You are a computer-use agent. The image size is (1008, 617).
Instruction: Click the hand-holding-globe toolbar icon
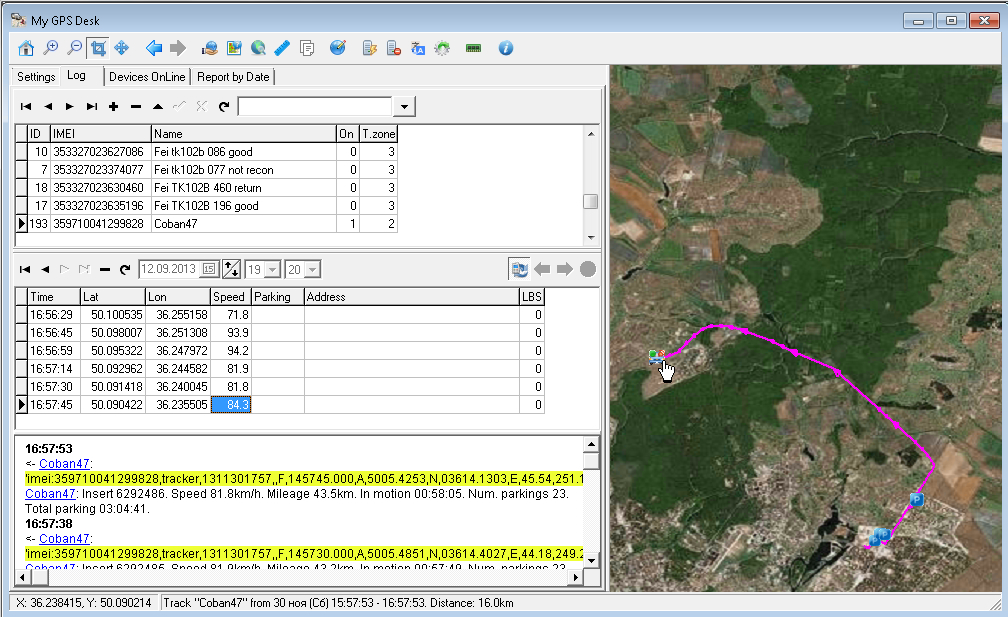210,48
